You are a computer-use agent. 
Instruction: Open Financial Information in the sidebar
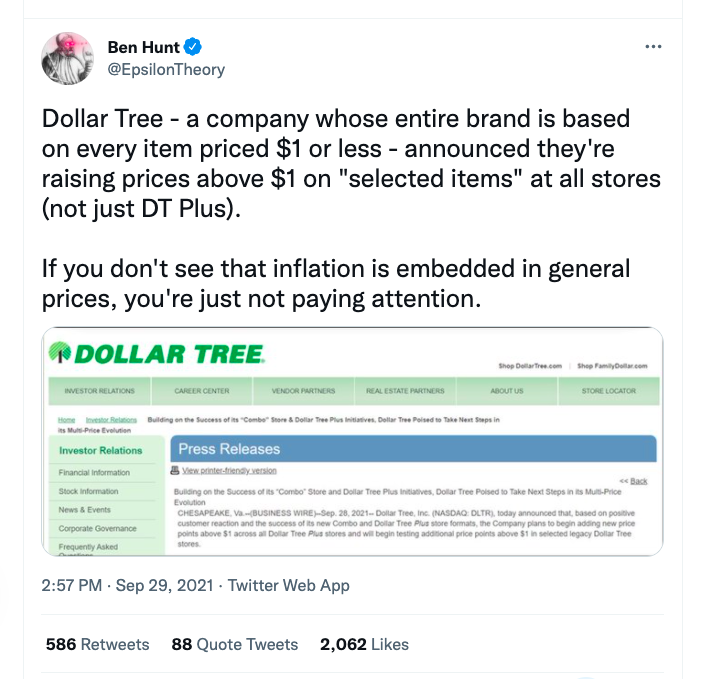95,472
